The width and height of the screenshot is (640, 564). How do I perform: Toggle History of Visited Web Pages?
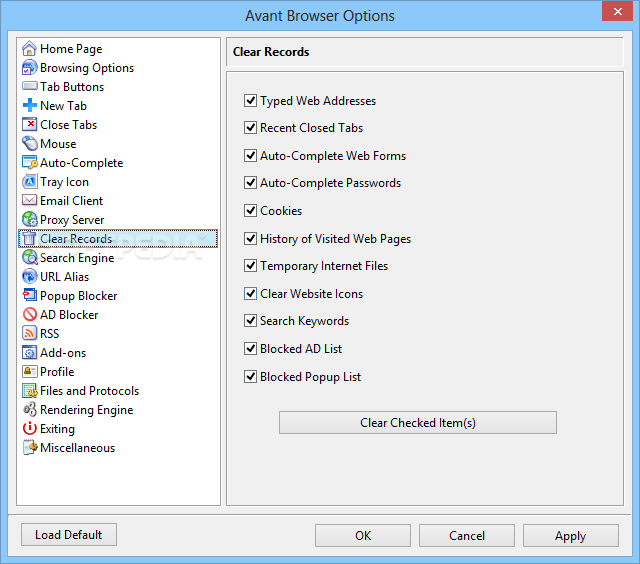tap(250, 238)
